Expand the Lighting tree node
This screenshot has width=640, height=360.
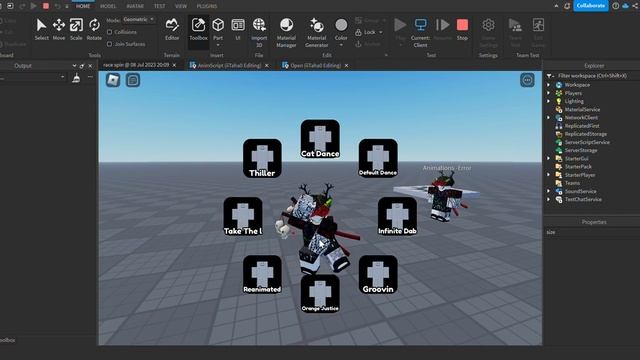coord(549,101)
